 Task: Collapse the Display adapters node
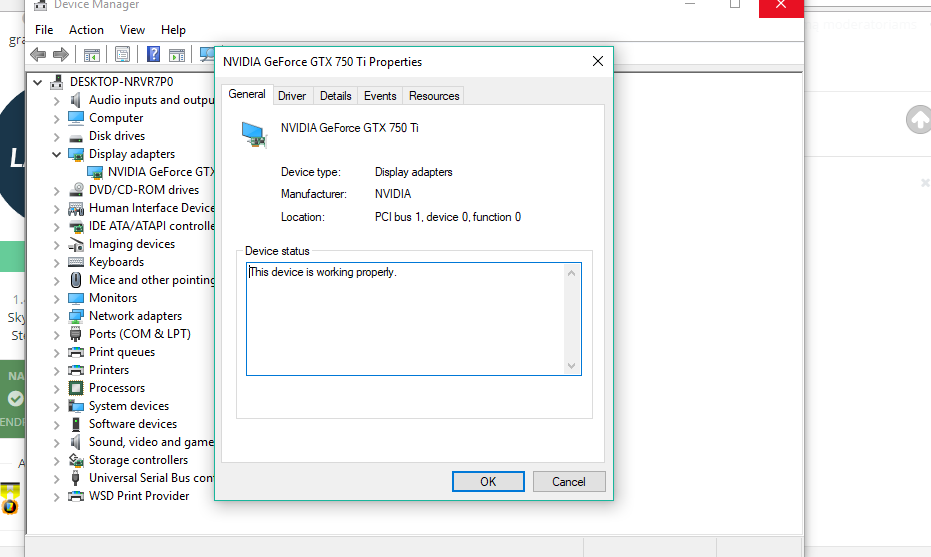coord(56,154)
